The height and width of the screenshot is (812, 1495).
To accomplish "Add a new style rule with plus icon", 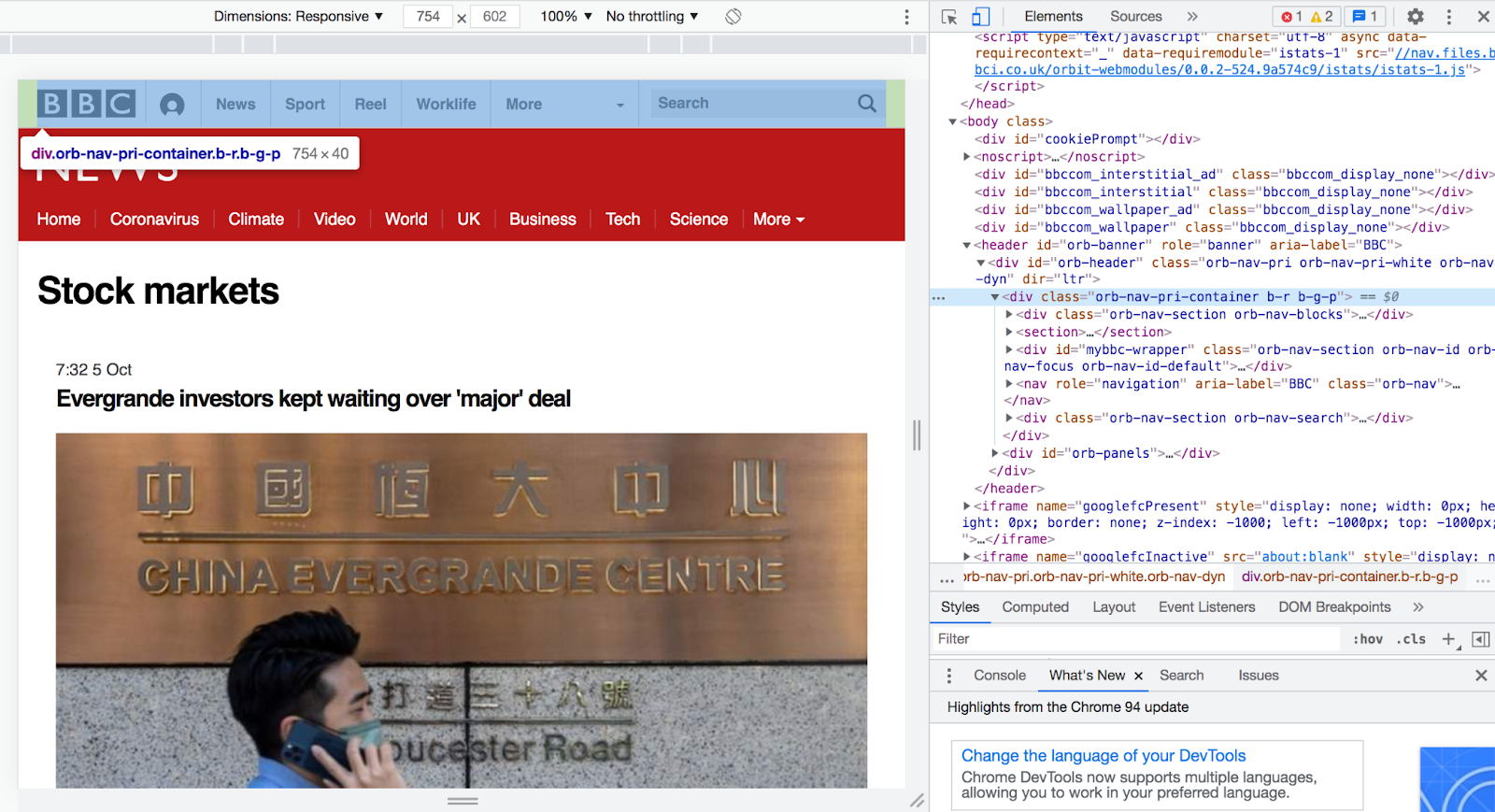I will [x=1449, y=639].
